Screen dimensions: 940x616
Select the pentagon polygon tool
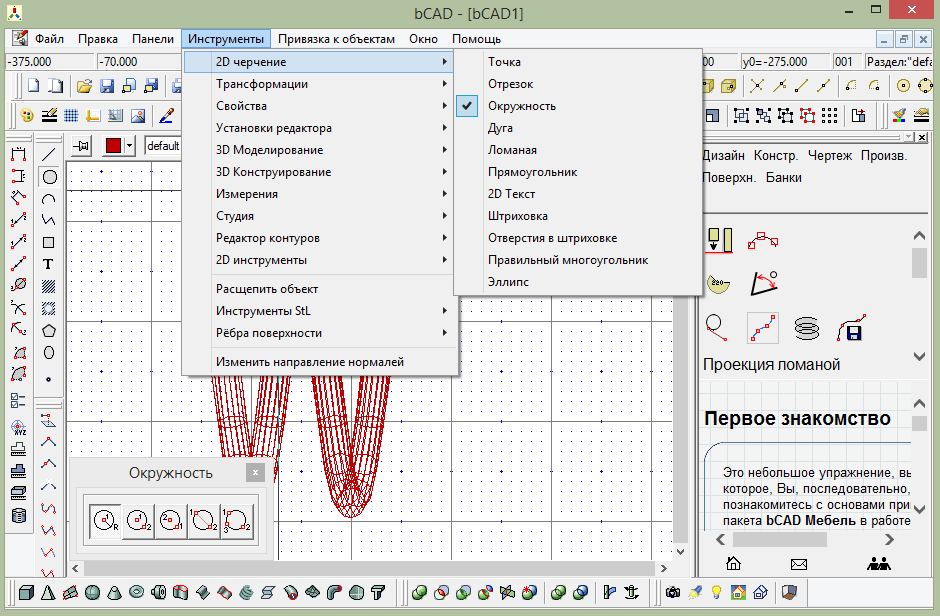pyautogui.click(x=49, y=331)
